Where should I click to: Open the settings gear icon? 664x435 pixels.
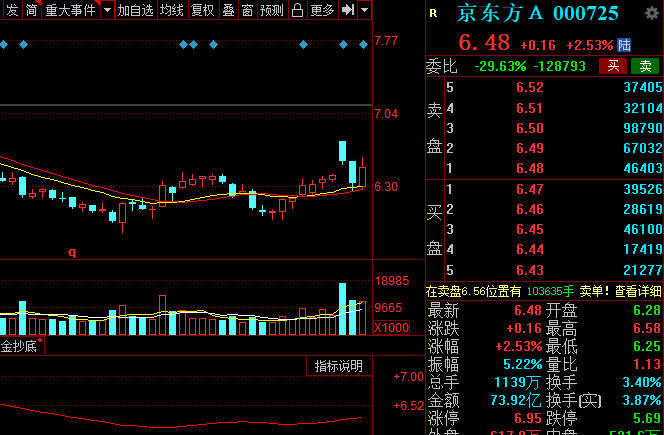point(652,14)
